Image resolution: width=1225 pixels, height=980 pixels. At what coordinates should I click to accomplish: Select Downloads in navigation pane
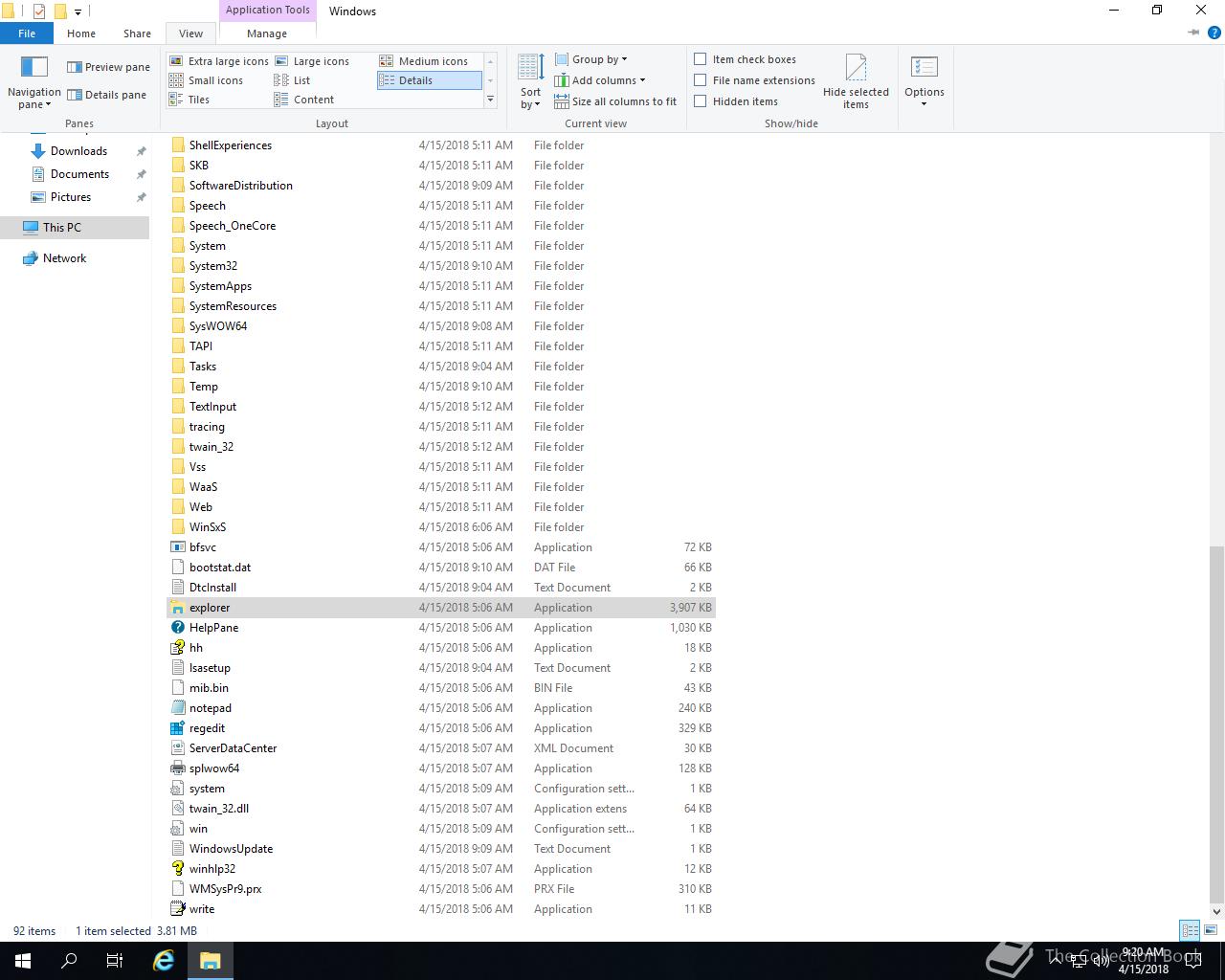78,151
